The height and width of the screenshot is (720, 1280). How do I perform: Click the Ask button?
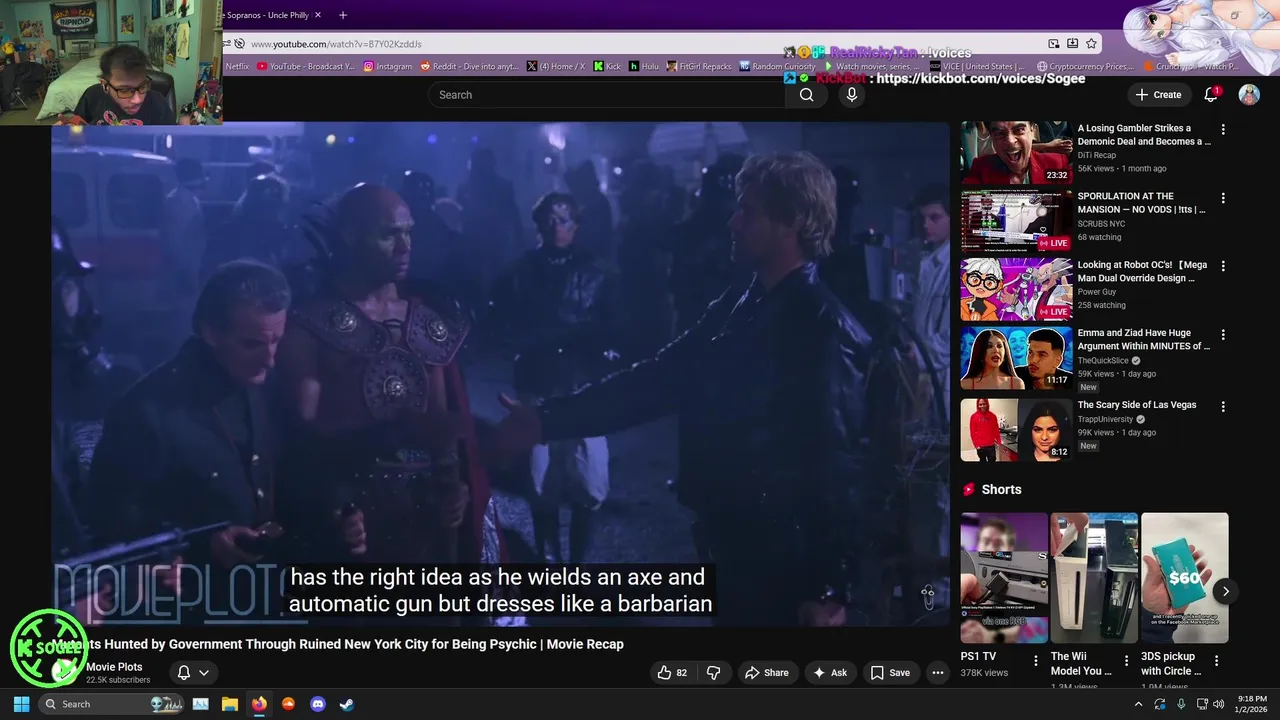(x=829, y=673)
